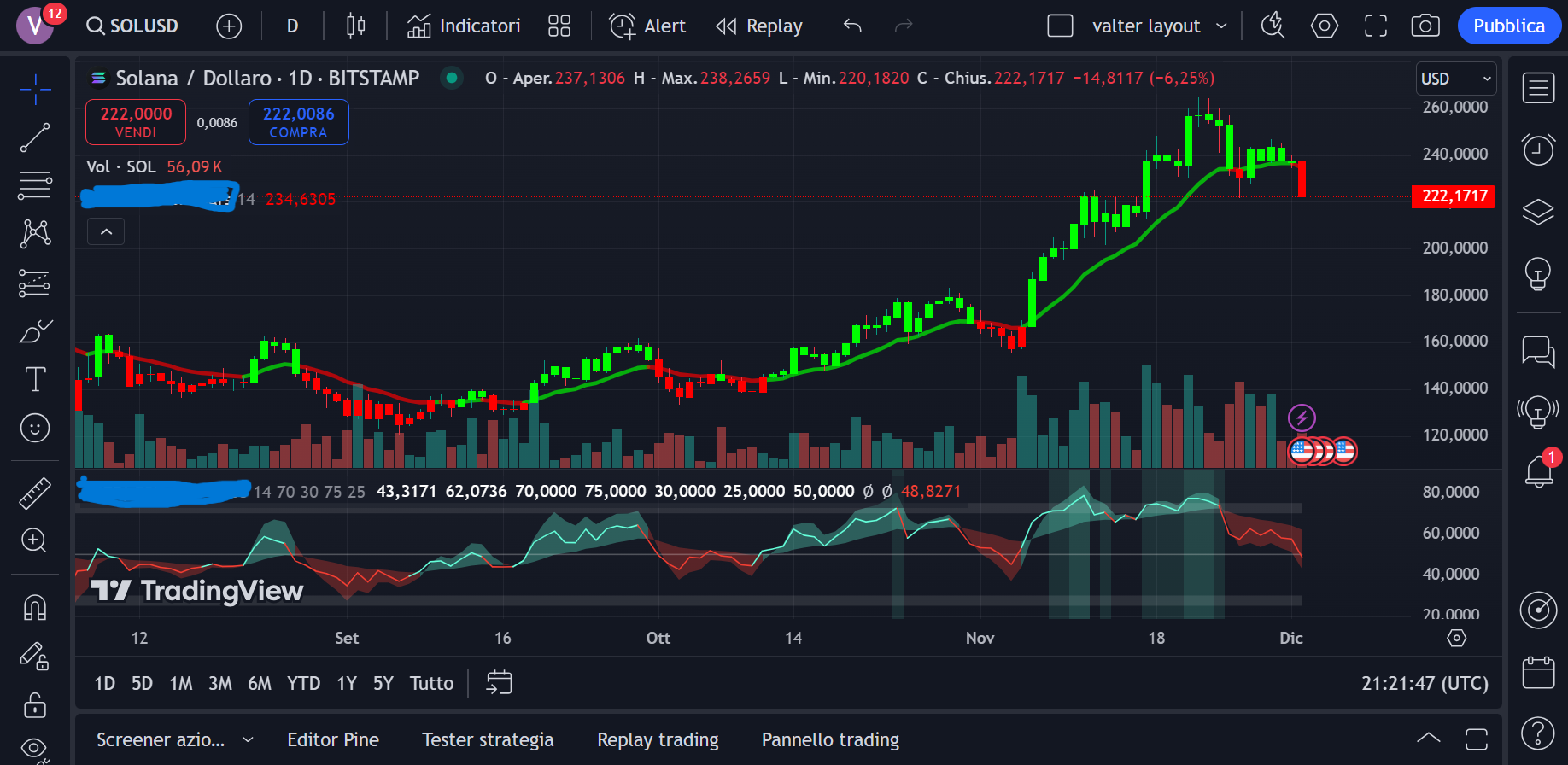This screenshot has width=1568, height=765.
Task: Select the YTD date range
Action: (303, 683)
